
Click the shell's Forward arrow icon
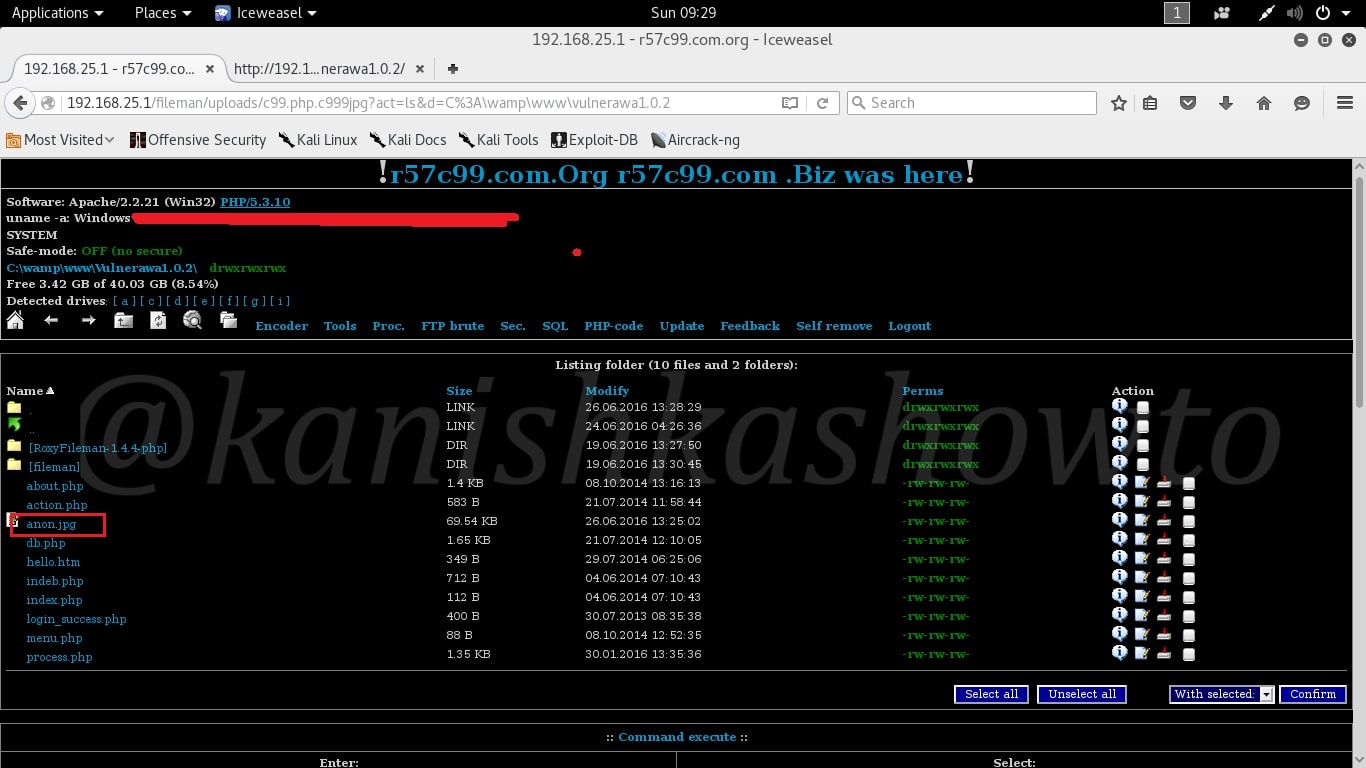pyautogui.click(x=88, y=320)
